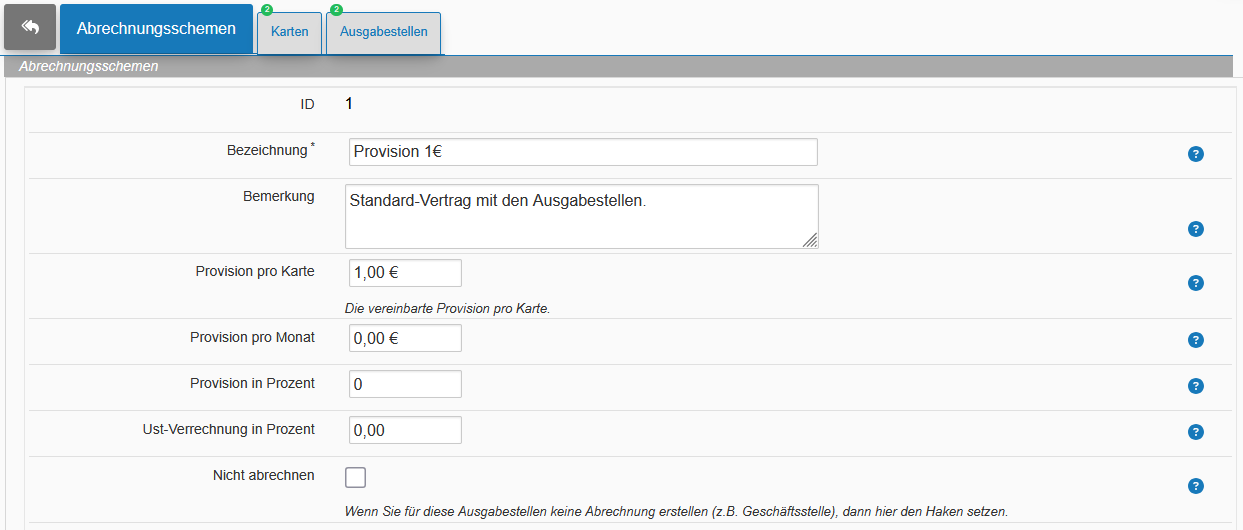The width and height of the screenshot is (1243, 530).
Task: Switch to the Ausgabestellen tab
Action: tap(384, 32)
